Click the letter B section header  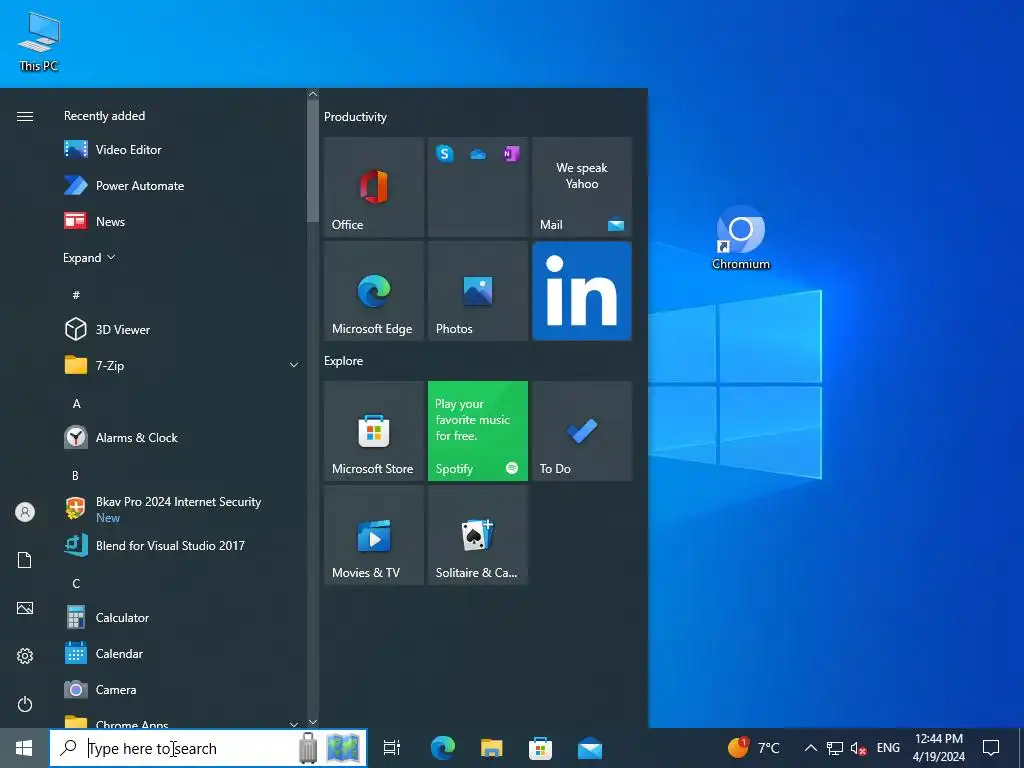pos(76,475)
